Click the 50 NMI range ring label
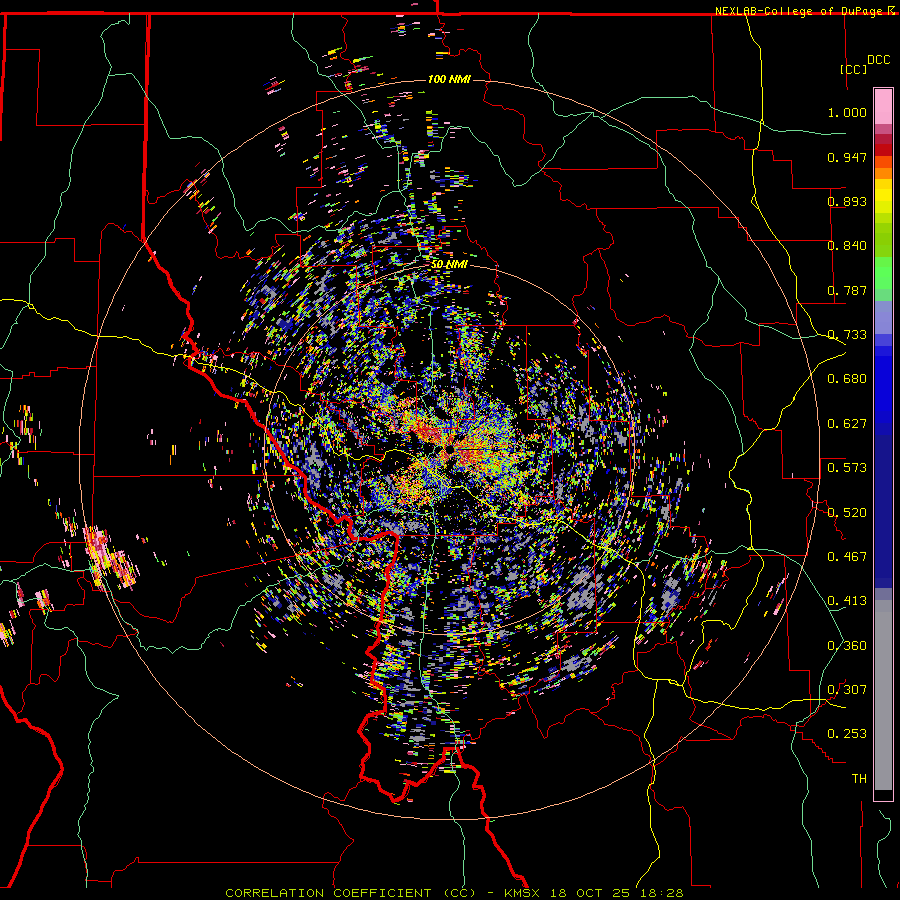 click(x=449, y=265)
